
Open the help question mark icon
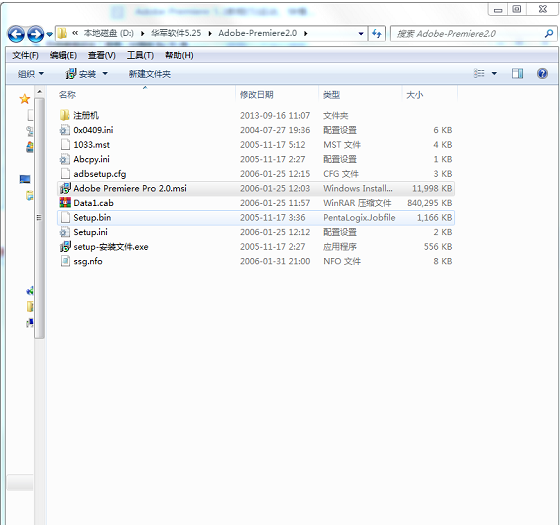coord(542,74)
